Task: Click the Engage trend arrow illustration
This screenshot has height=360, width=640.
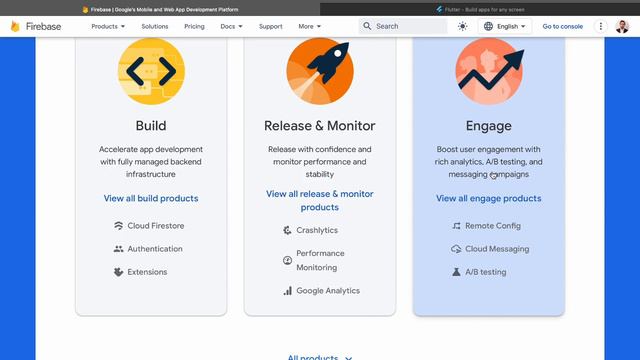Action: point(489,71)
